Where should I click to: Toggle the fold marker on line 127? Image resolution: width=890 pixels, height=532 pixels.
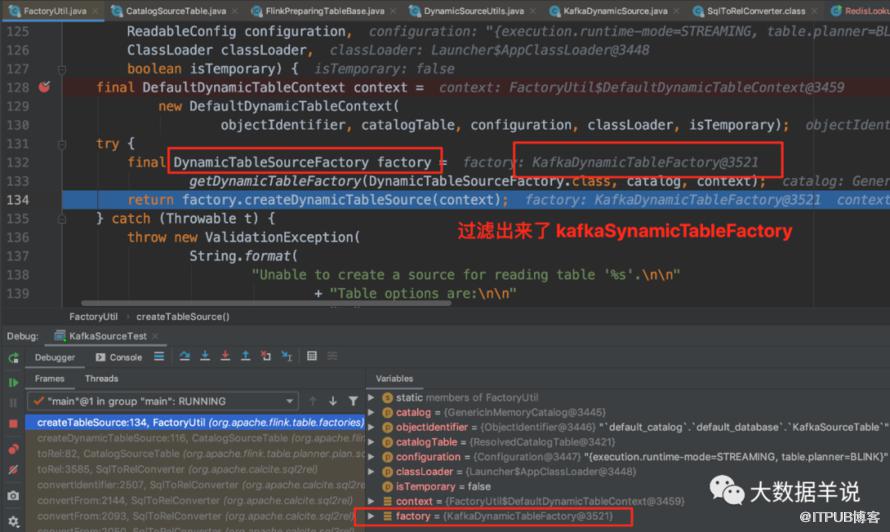click(x=62, y=69)
